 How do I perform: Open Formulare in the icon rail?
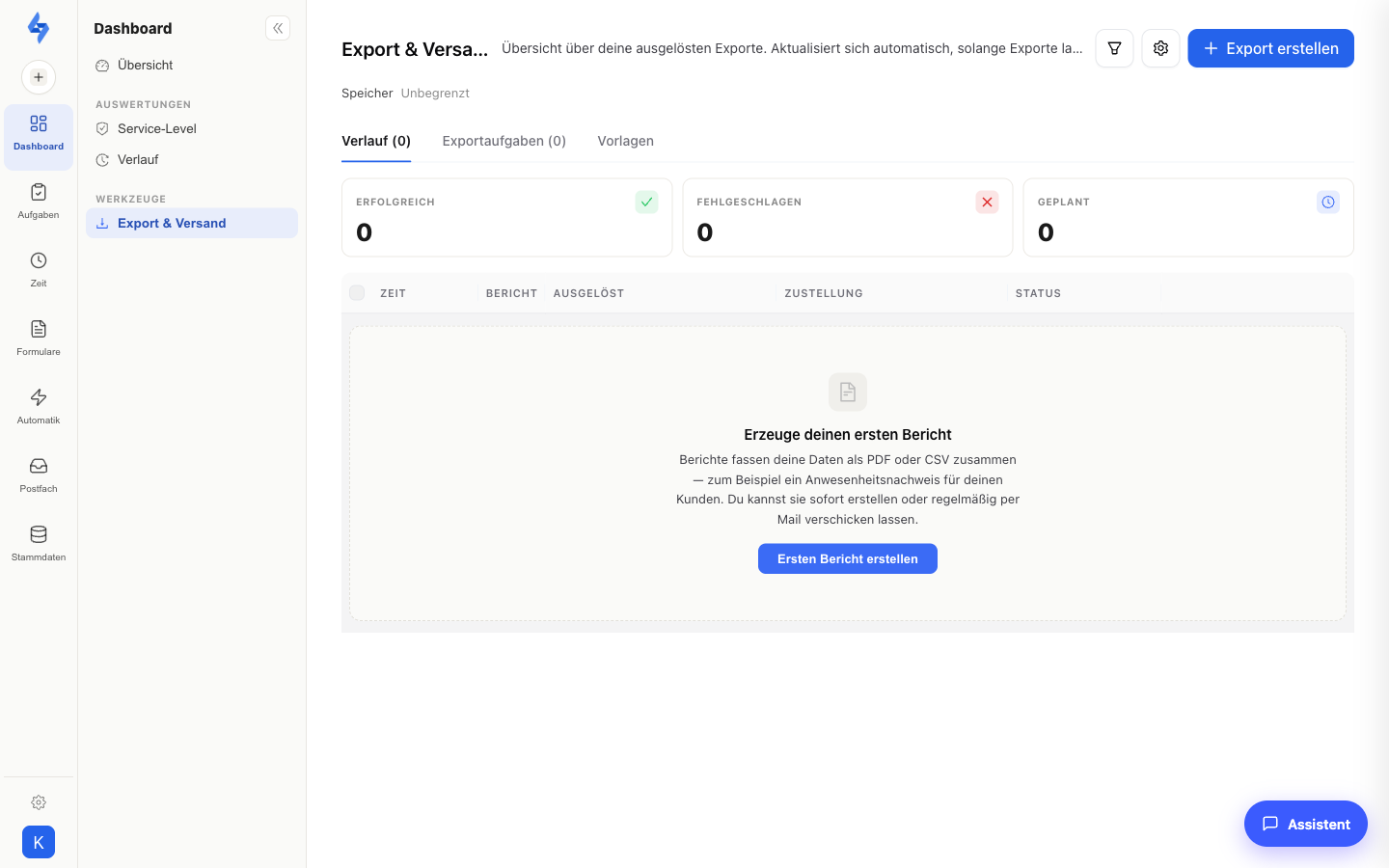coord(39,339)
